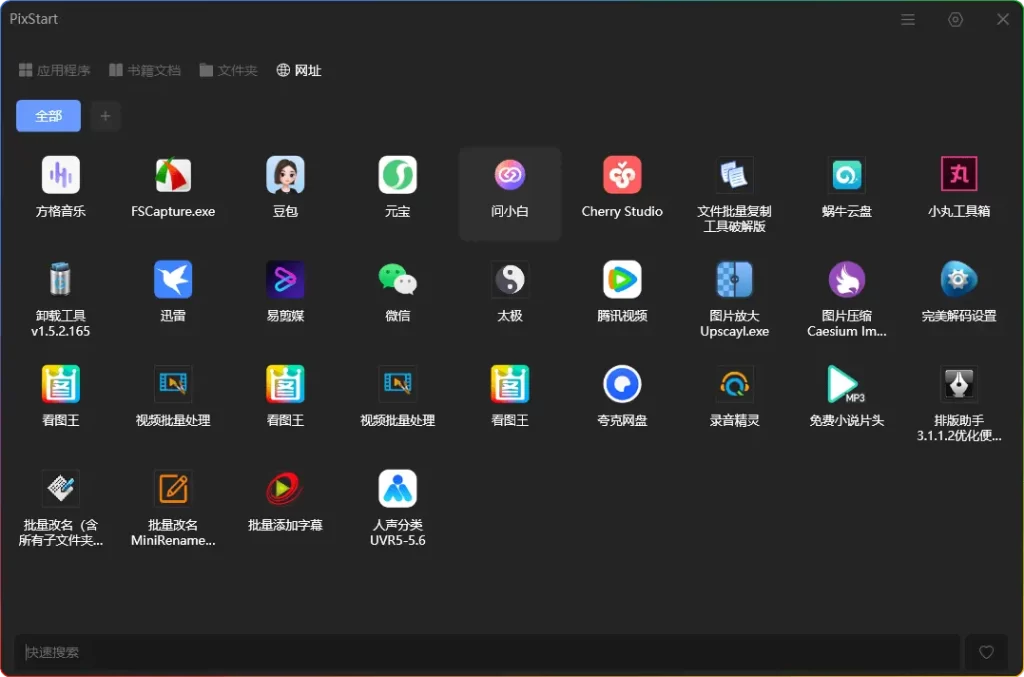Add a new category with plus button
1024x677 pixels.
coord(105,116)
